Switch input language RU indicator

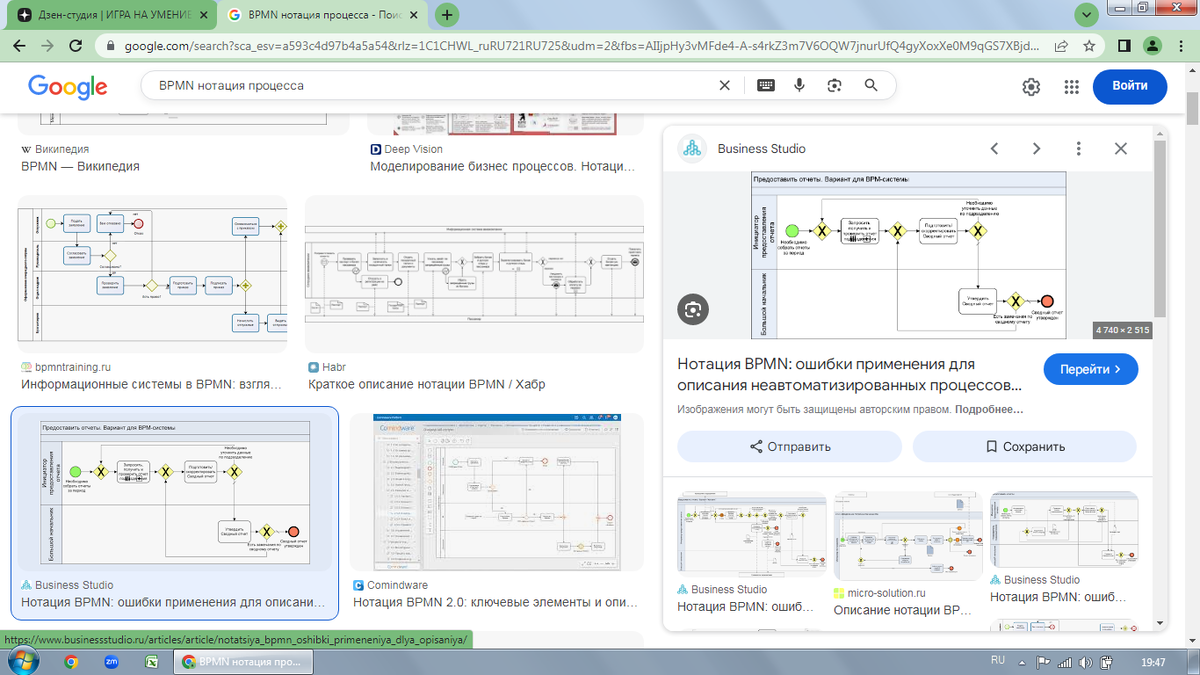pyautogui.click(x=997, y=661)
